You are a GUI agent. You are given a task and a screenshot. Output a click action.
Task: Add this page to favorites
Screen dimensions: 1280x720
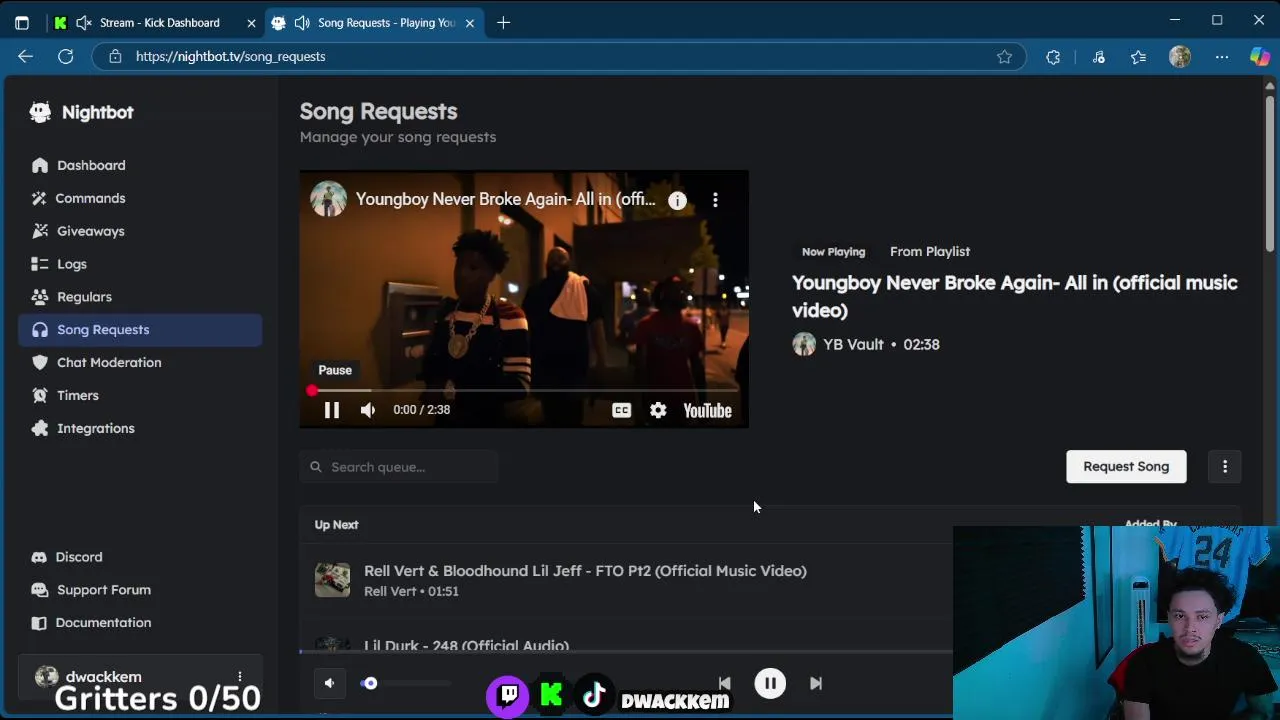1004,57
